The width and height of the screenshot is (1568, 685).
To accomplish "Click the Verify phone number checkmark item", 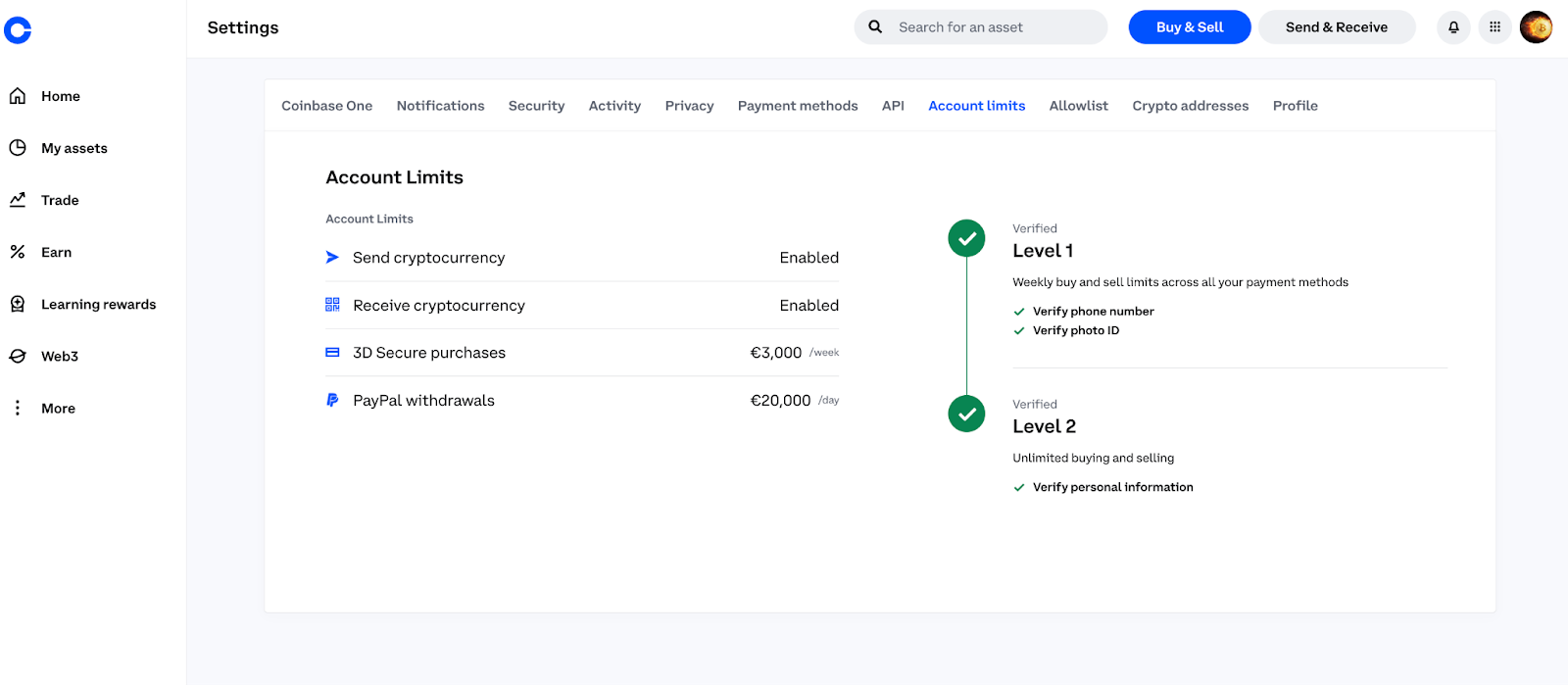I will click(1093, 312).
